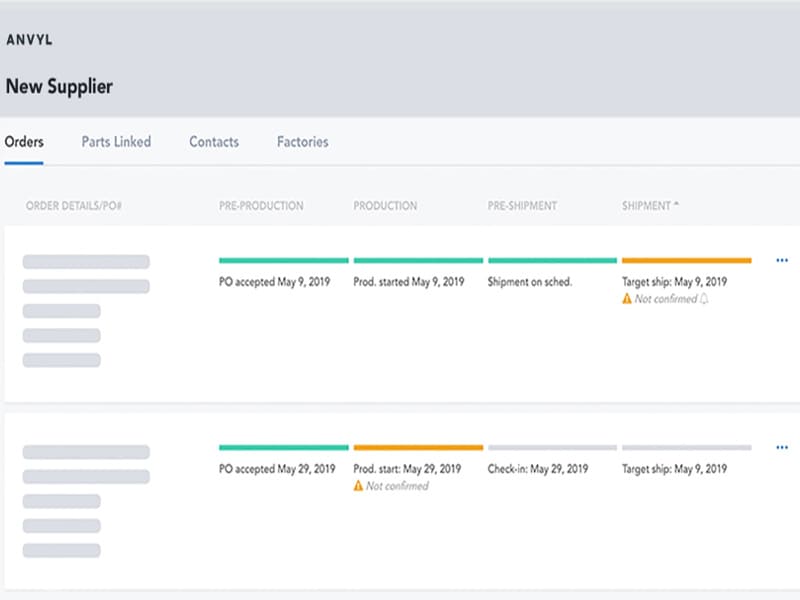This screenshot has height=600, width=800.
Task: Switch to the Orders tab
Action: click(x=24, y=142)
